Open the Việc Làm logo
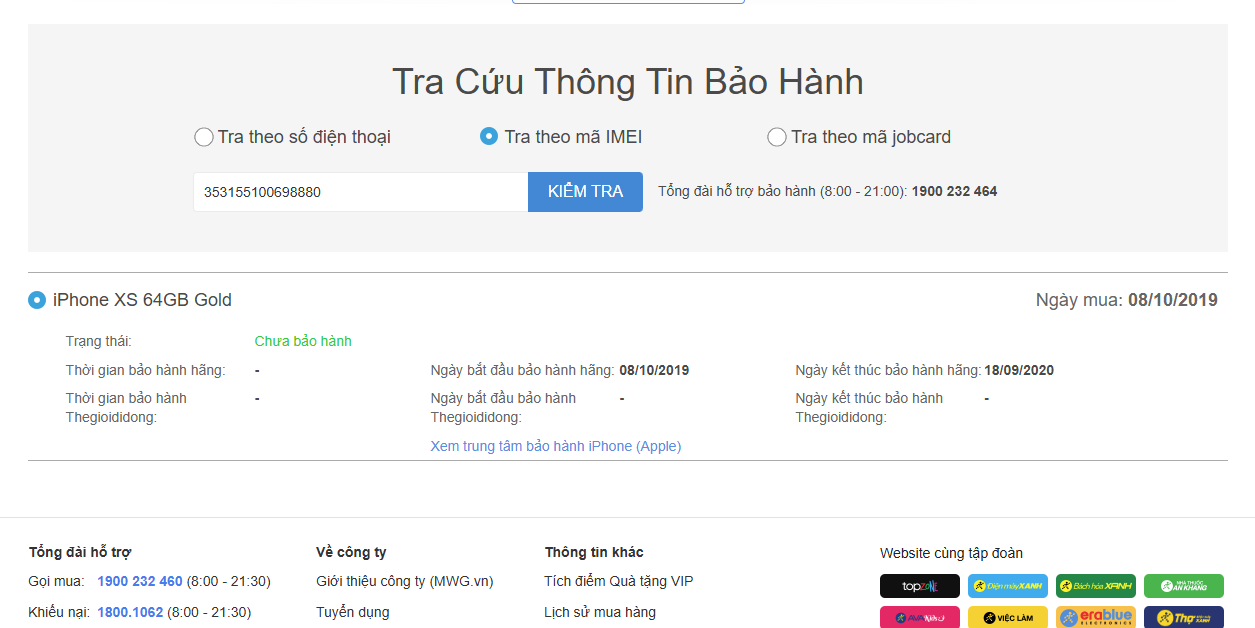The width and height of the screenshot is (1255, 628). [x=1007, y=617]
